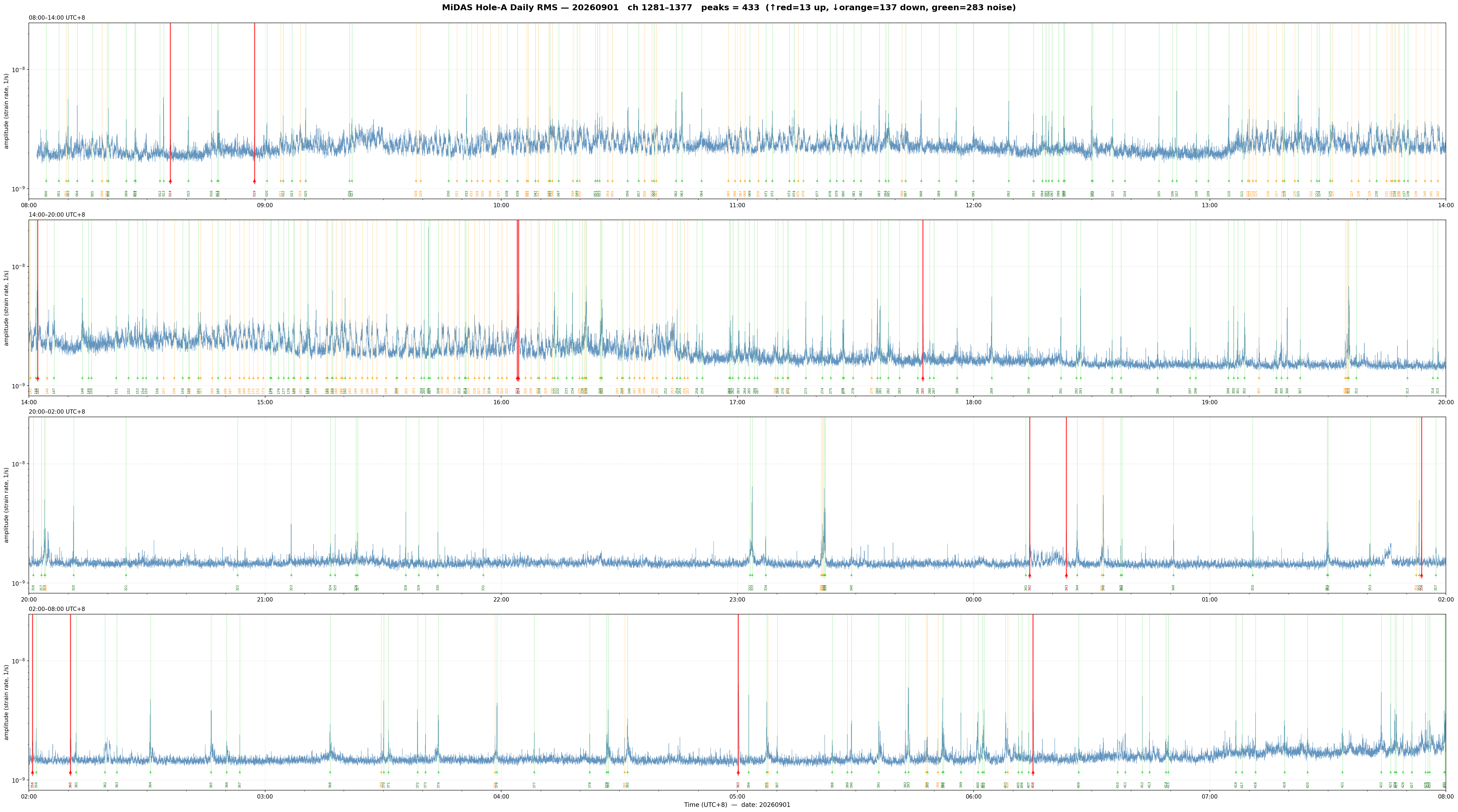The image size is (1458, 812).
Task: Click the 11:00 time tick label
Action: (x=737, y=205)
